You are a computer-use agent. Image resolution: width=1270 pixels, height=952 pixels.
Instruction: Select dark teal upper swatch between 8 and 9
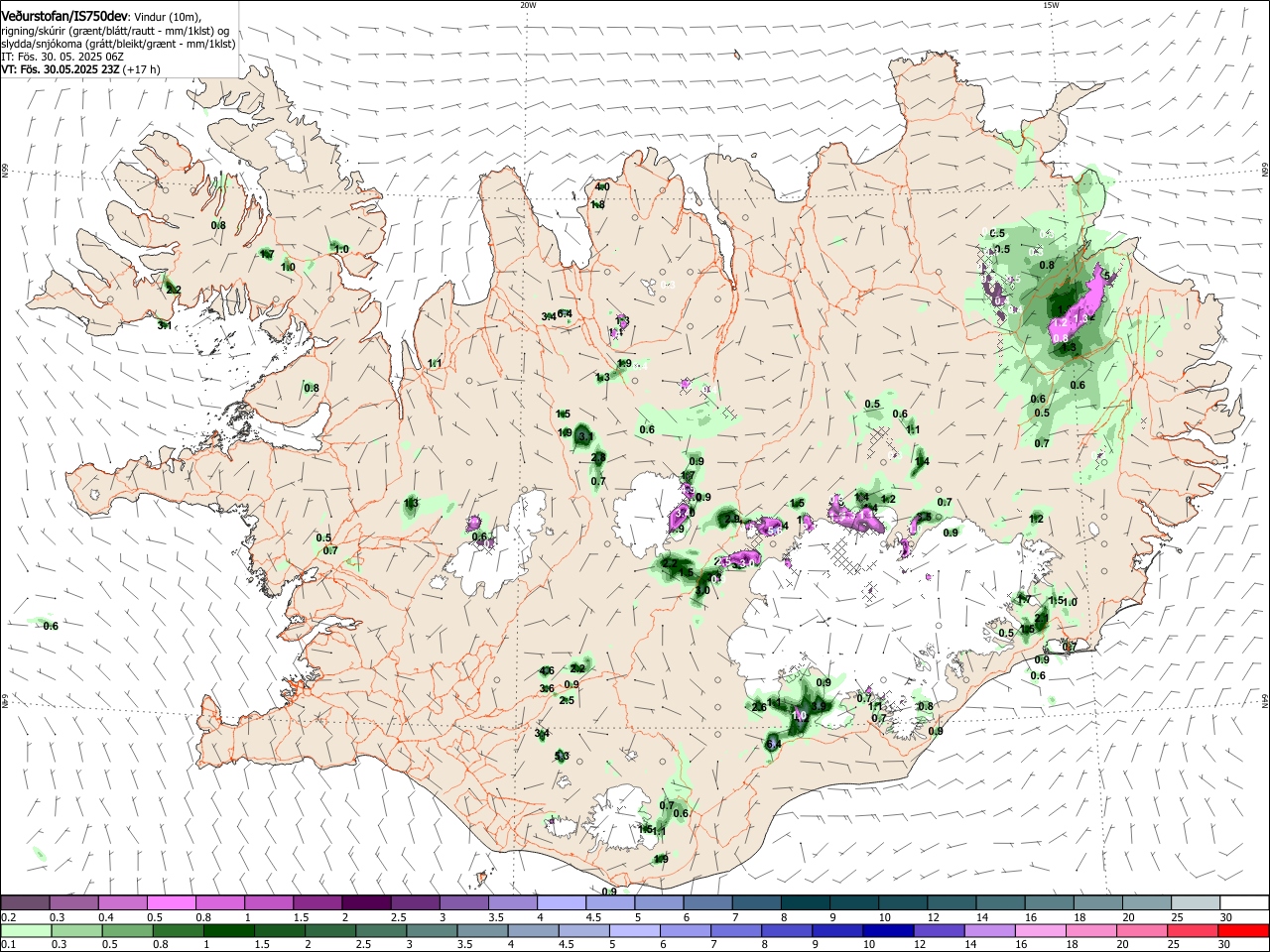click(805, 903)
